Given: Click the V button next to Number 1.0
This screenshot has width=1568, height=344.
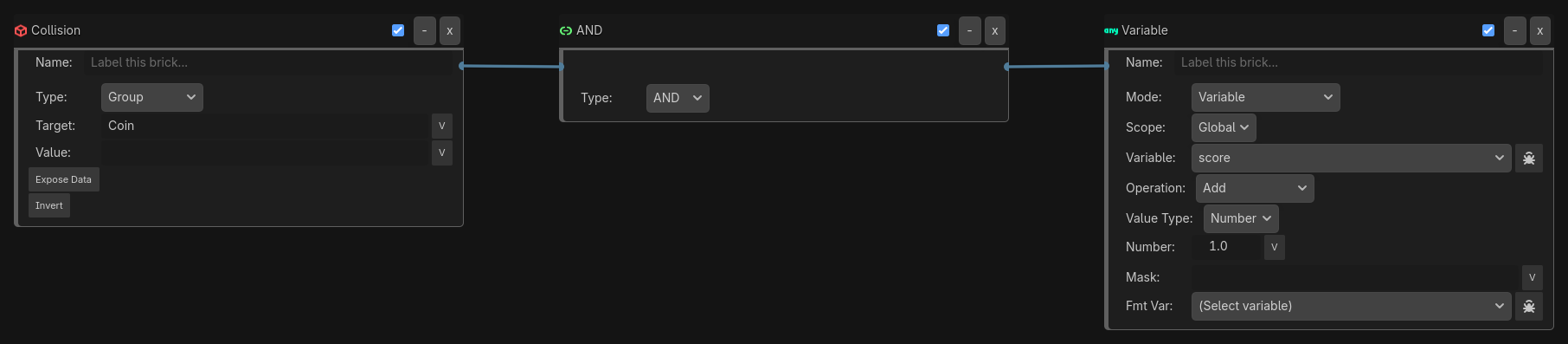Looking at the screenshot, I should (x=1275, y=247).
